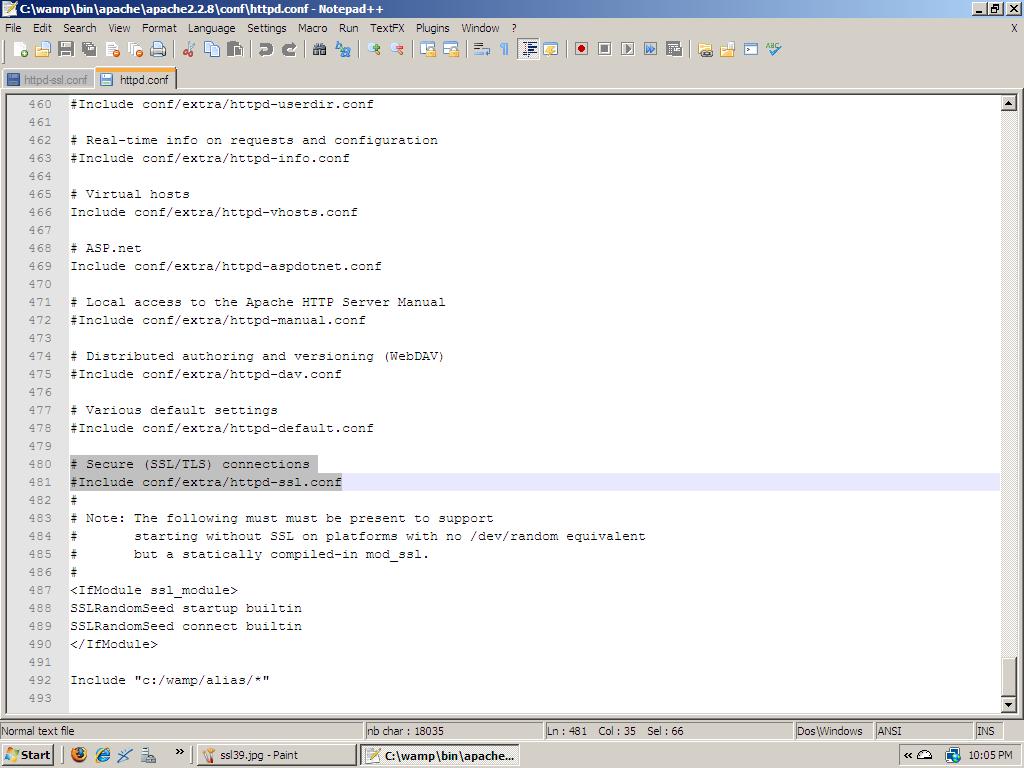Click the Zoom In magnifier icon
The height and width of the screenshot is (768, 1024).
point(374,49)
